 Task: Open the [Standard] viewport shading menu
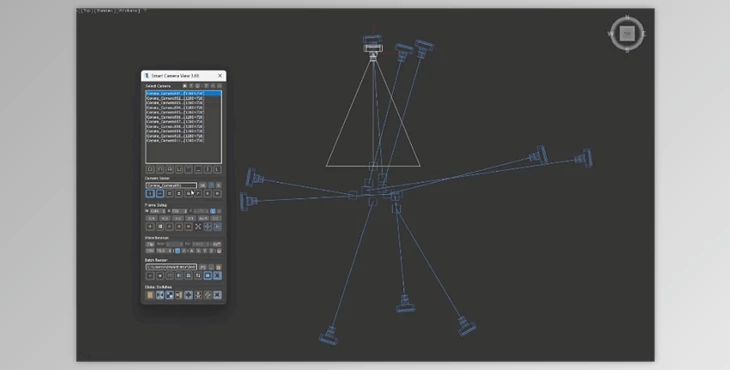click(105, 10)
